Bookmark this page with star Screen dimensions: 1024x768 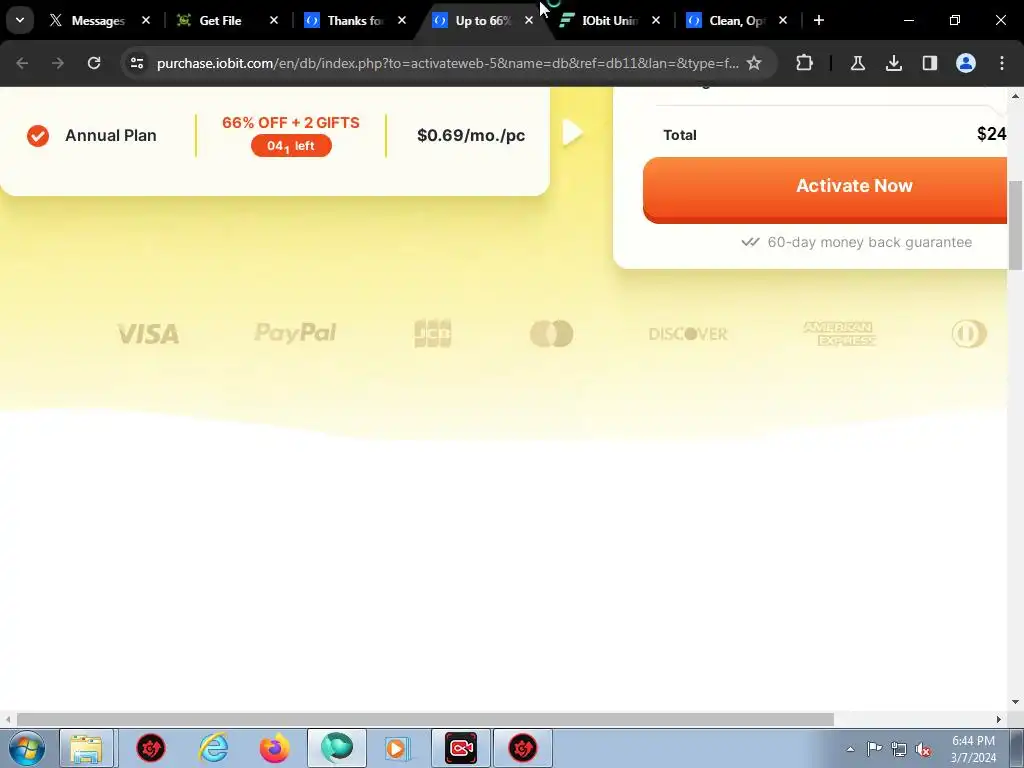[754, 63]
